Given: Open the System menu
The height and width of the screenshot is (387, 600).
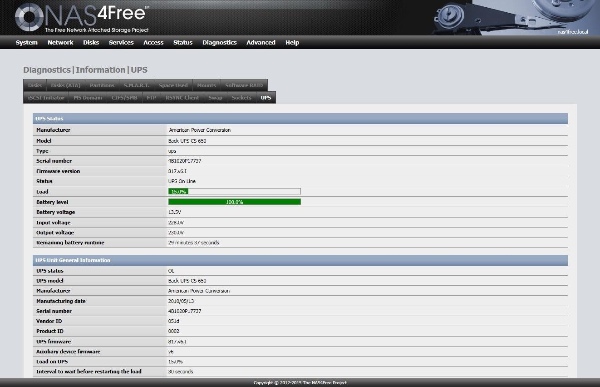Looking at the screenshot, I should tap(26, 42).
